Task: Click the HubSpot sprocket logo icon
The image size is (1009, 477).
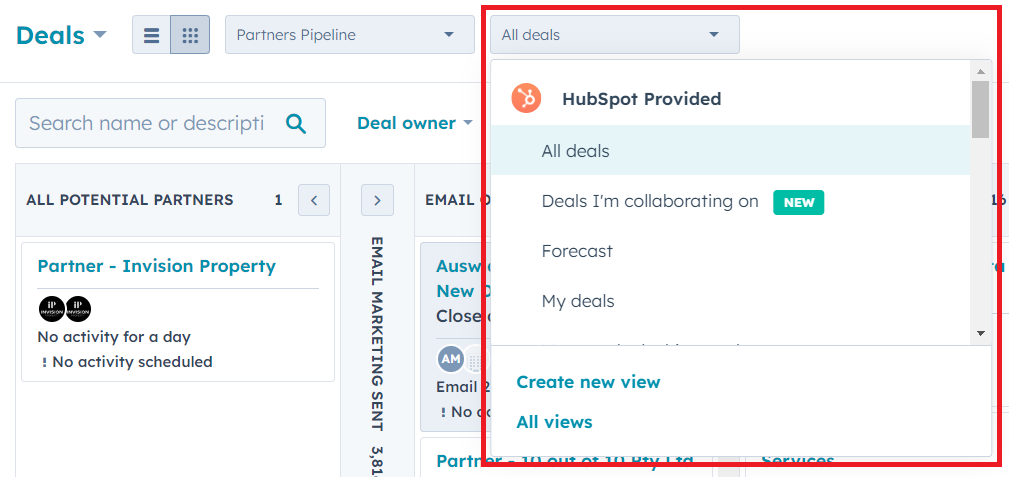Action: click(526, 98)
